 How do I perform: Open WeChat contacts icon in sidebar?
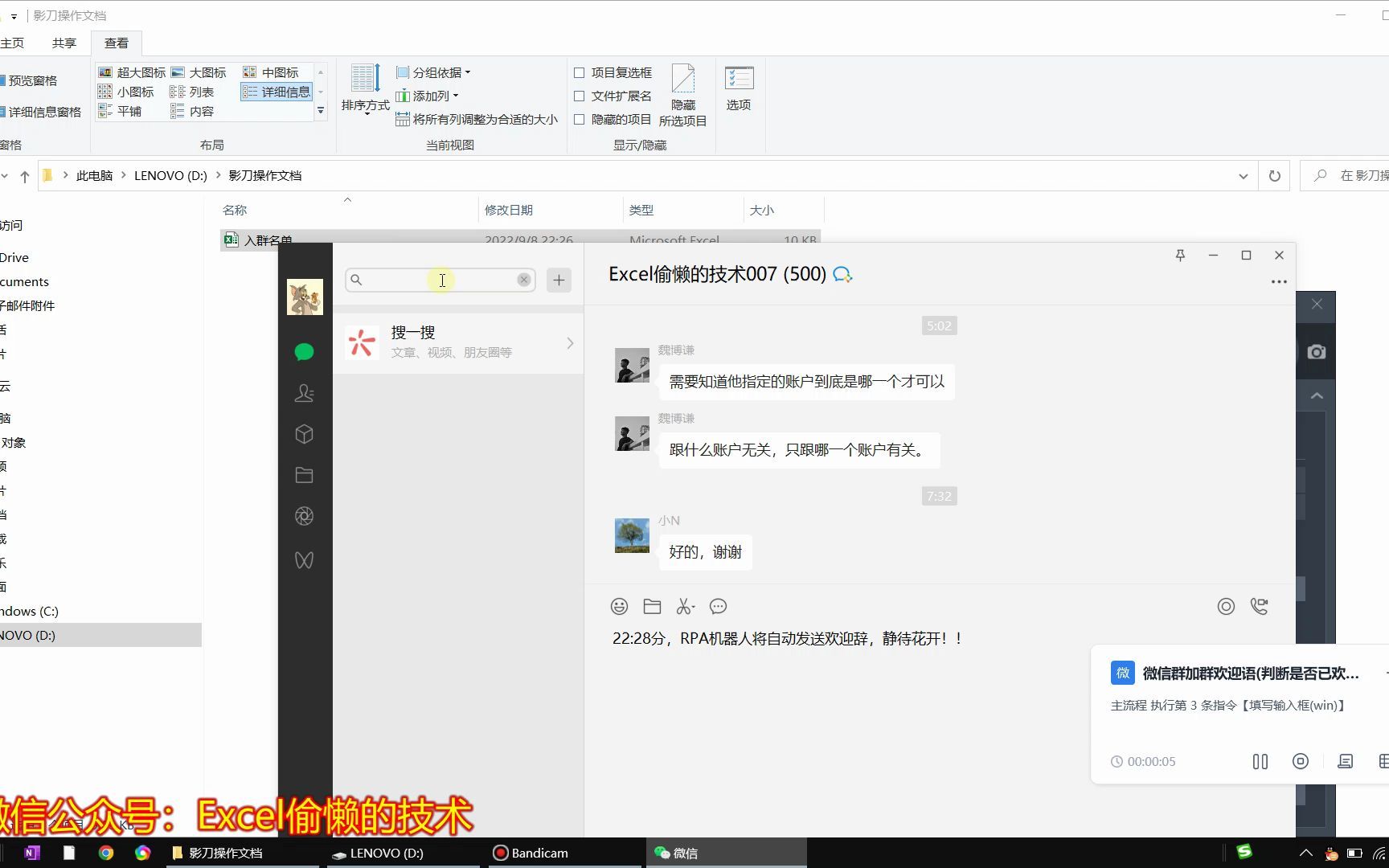(x=304, y=393)
